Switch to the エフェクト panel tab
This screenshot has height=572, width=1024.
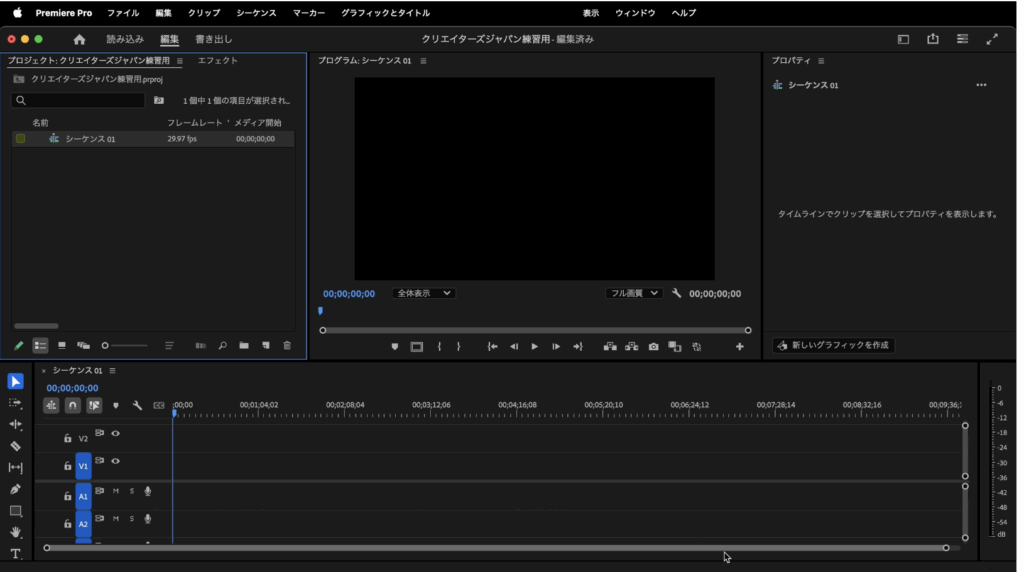click(x=217, y=61)
